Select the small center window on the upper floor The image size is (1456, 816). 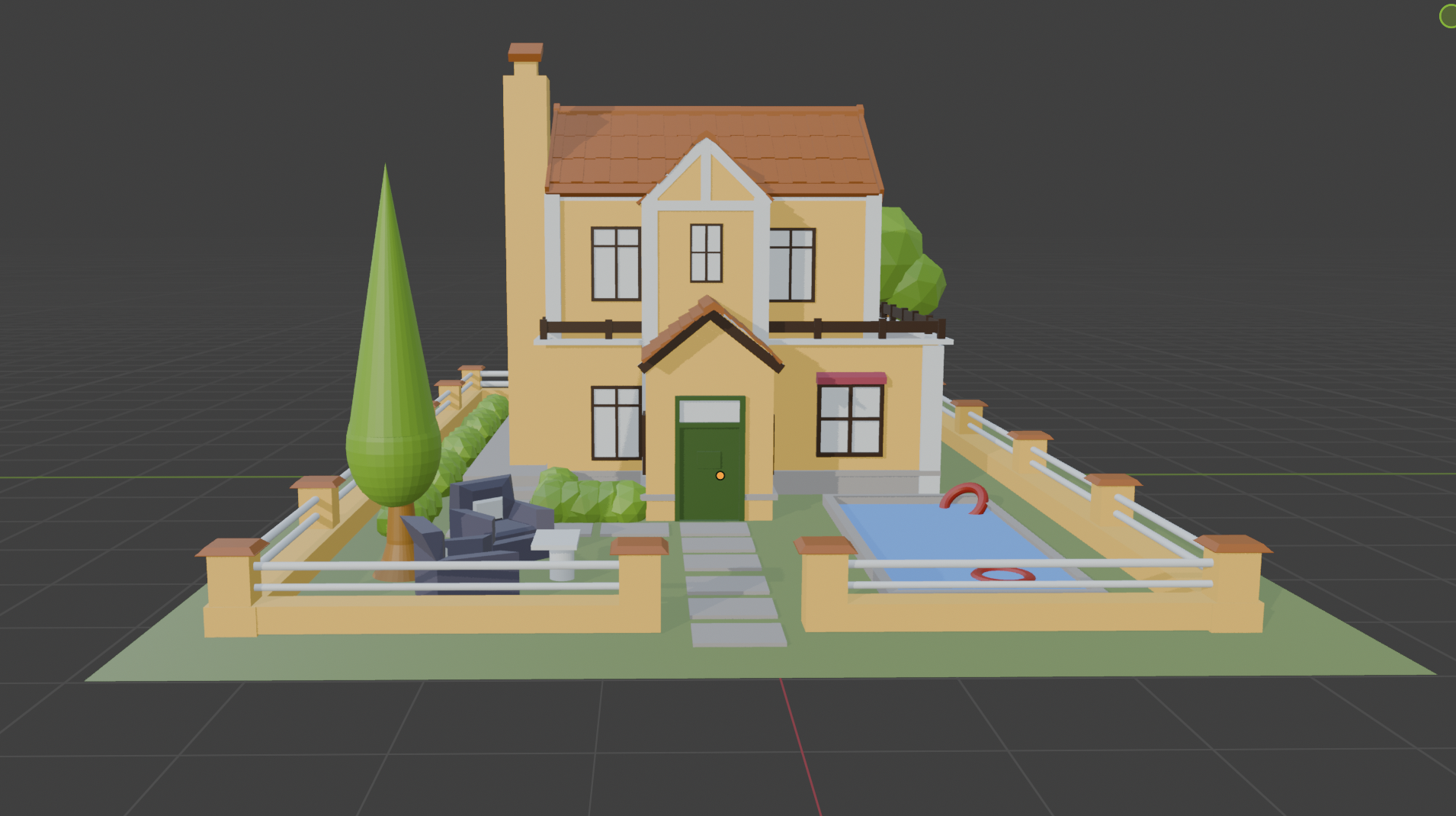coord(706,253)
